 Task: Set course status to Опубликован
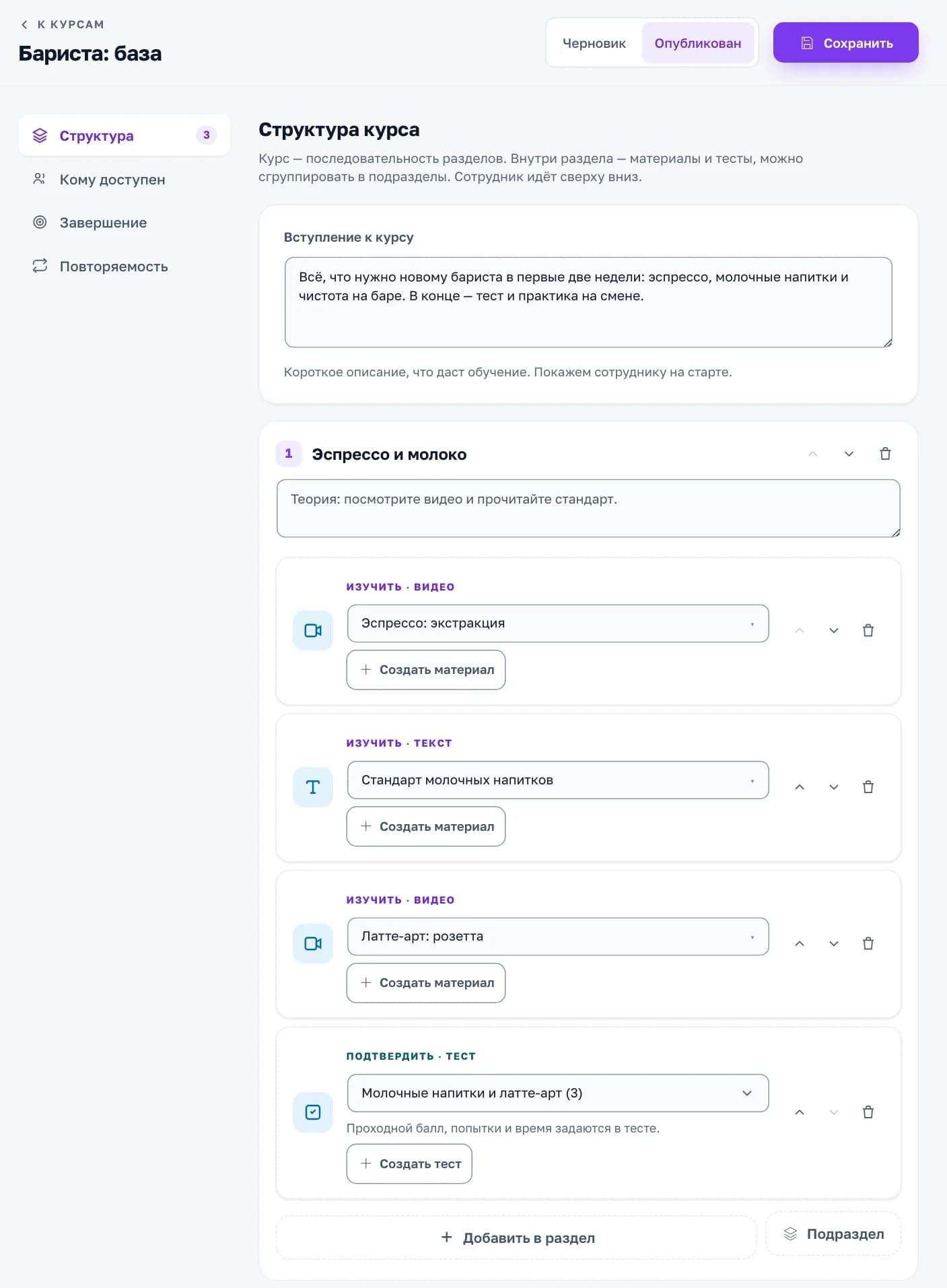click(x=698, y=43)
